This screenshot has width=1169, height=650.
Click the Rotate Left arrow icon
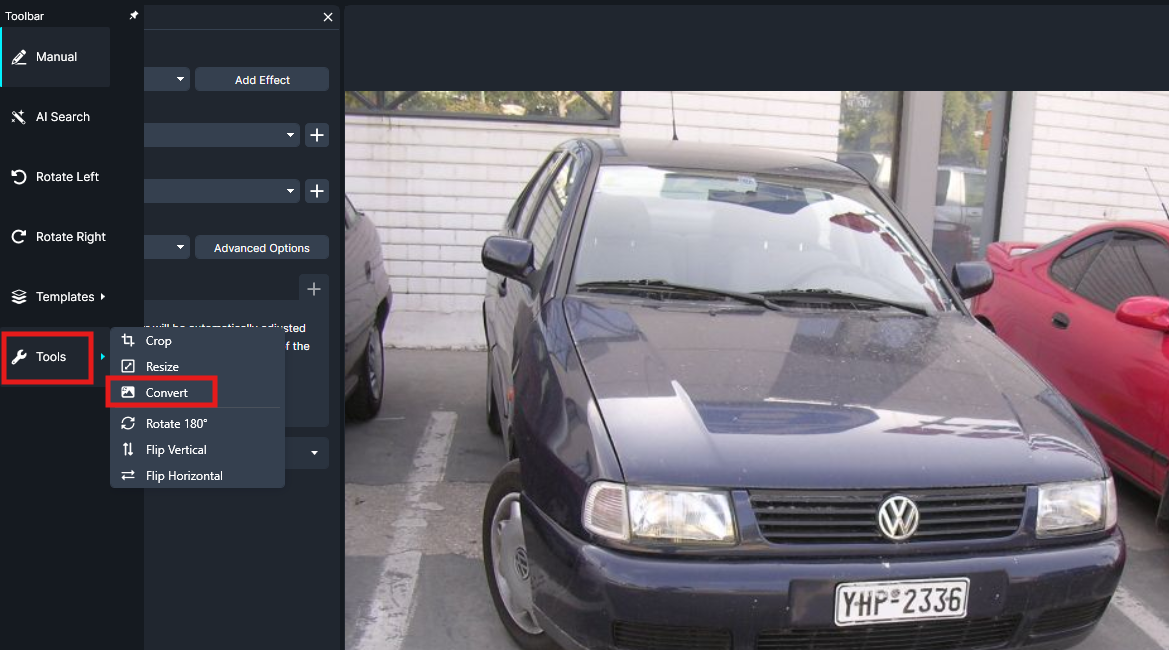[x=19, y=177]
